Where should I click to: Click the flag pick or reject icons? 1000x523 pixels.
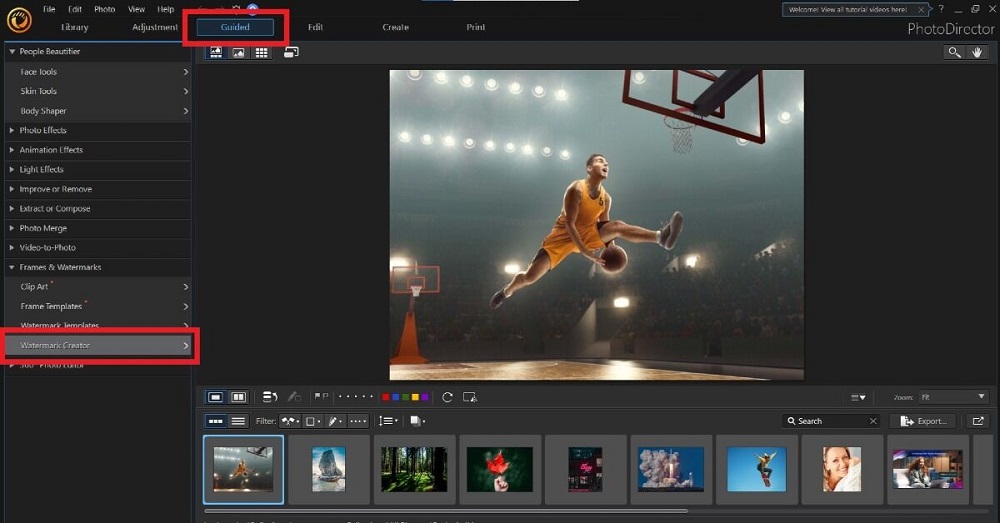click(x=321, y=397)
